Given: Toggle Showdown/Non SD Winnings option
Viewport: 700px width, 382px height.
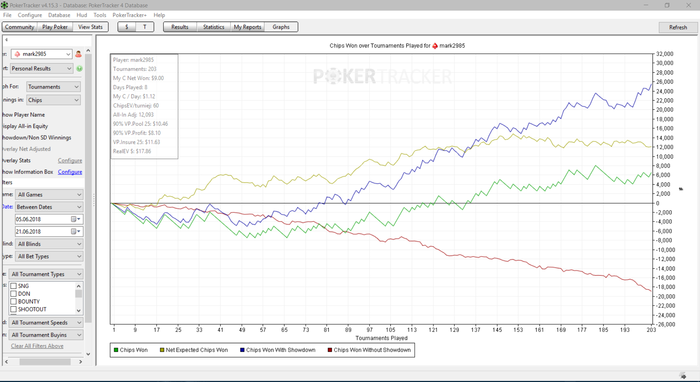Looking at the screenshot, I should (x=37, y=137).
